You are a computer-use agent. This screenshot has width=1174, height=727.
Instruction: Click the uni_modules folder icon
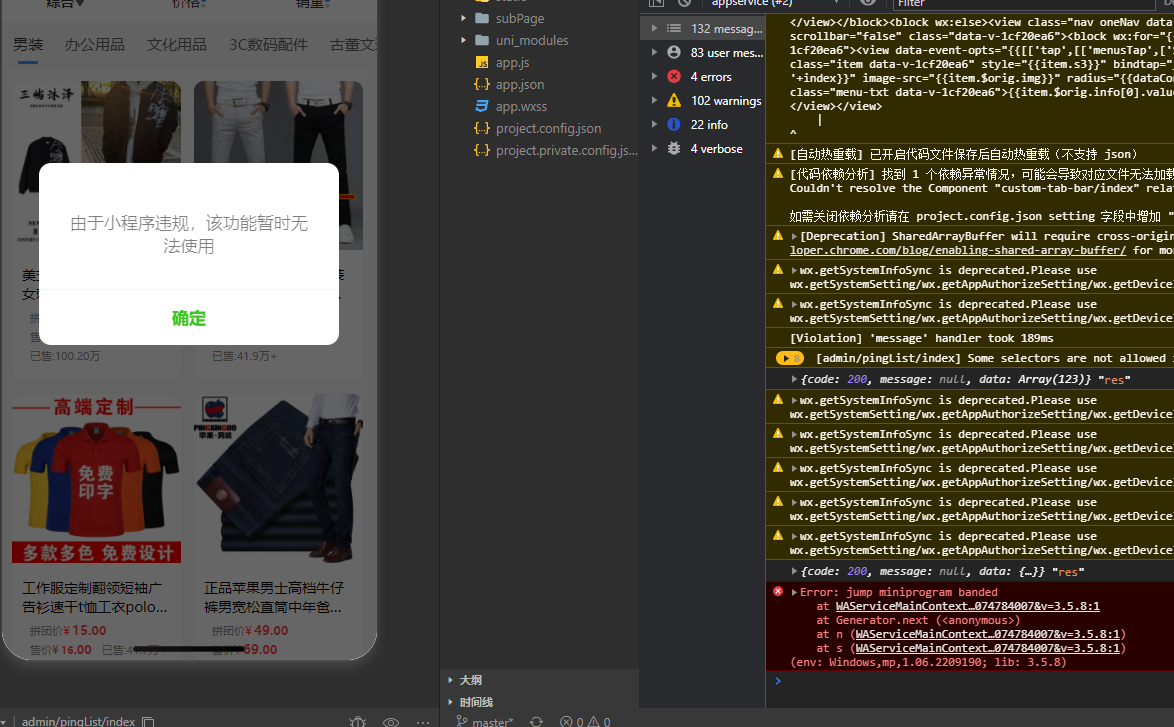point(482,40)
